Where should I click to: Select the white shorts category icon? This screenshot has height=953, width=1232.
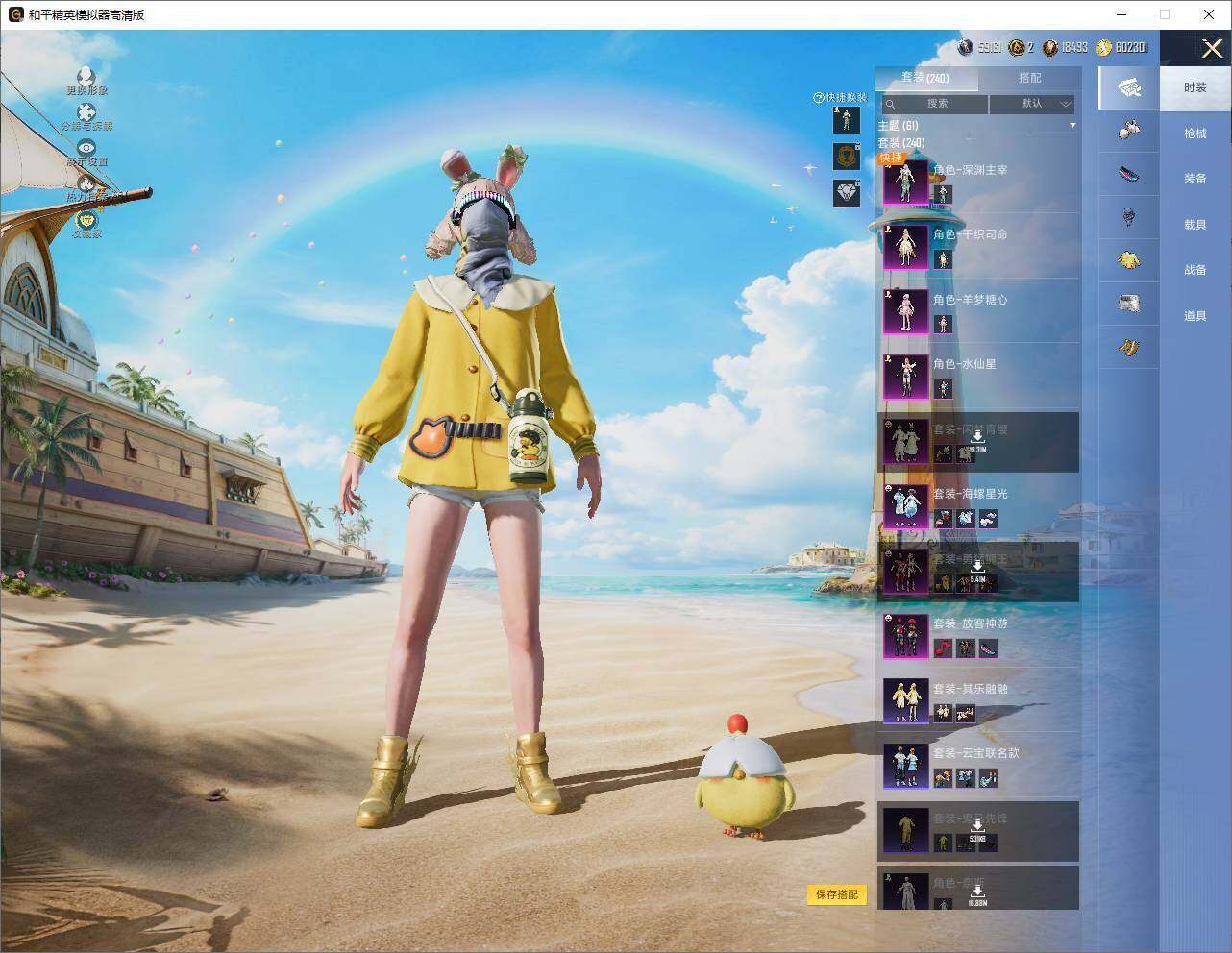[1129, 304]
